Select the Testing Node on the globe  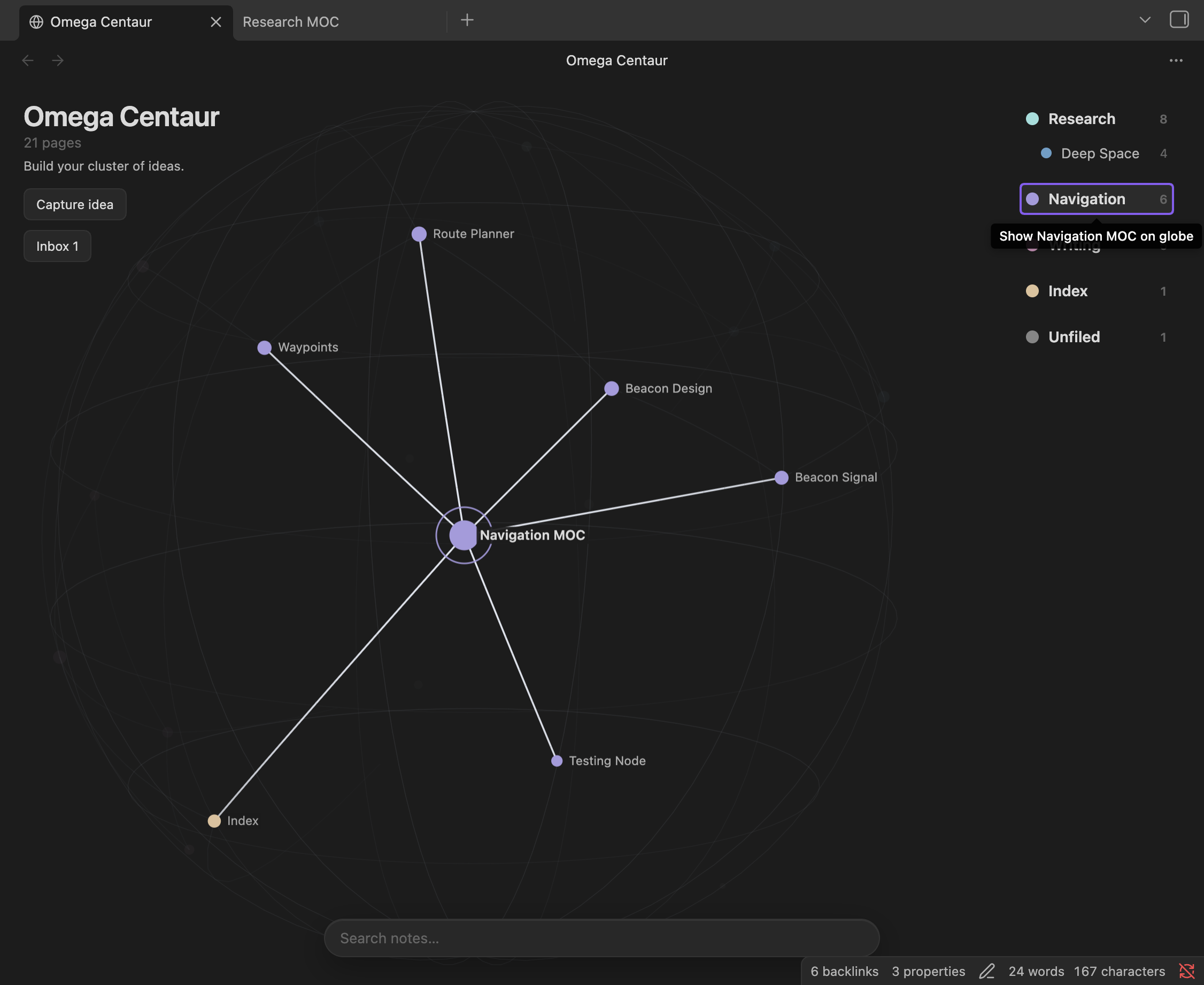click(557, 761)
